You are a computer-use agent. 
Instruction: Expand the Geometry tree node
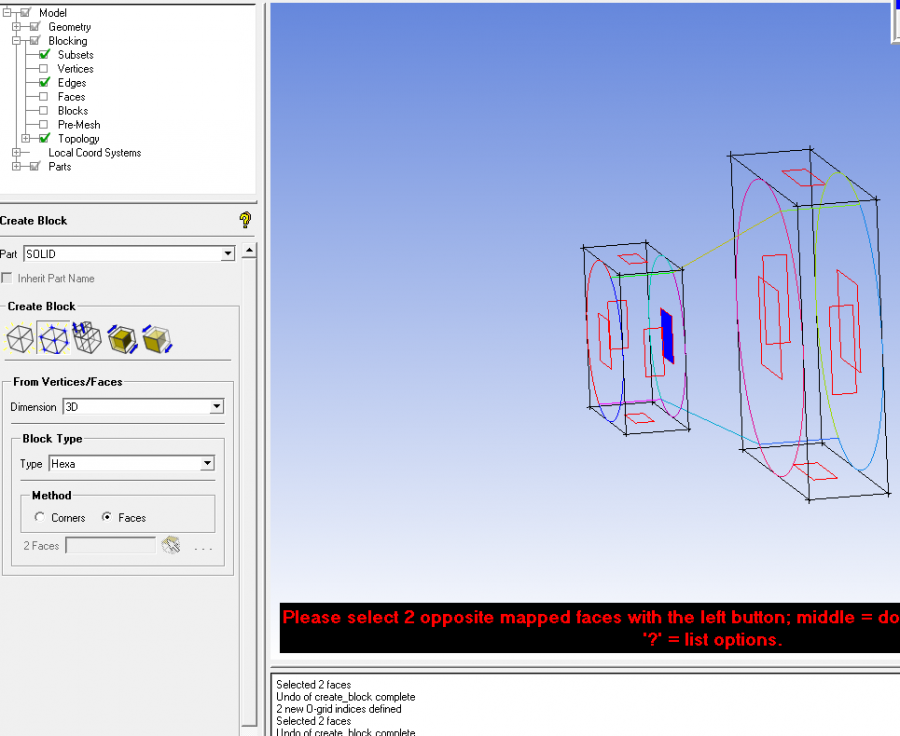pyautogui.click(x=16, y=26)
